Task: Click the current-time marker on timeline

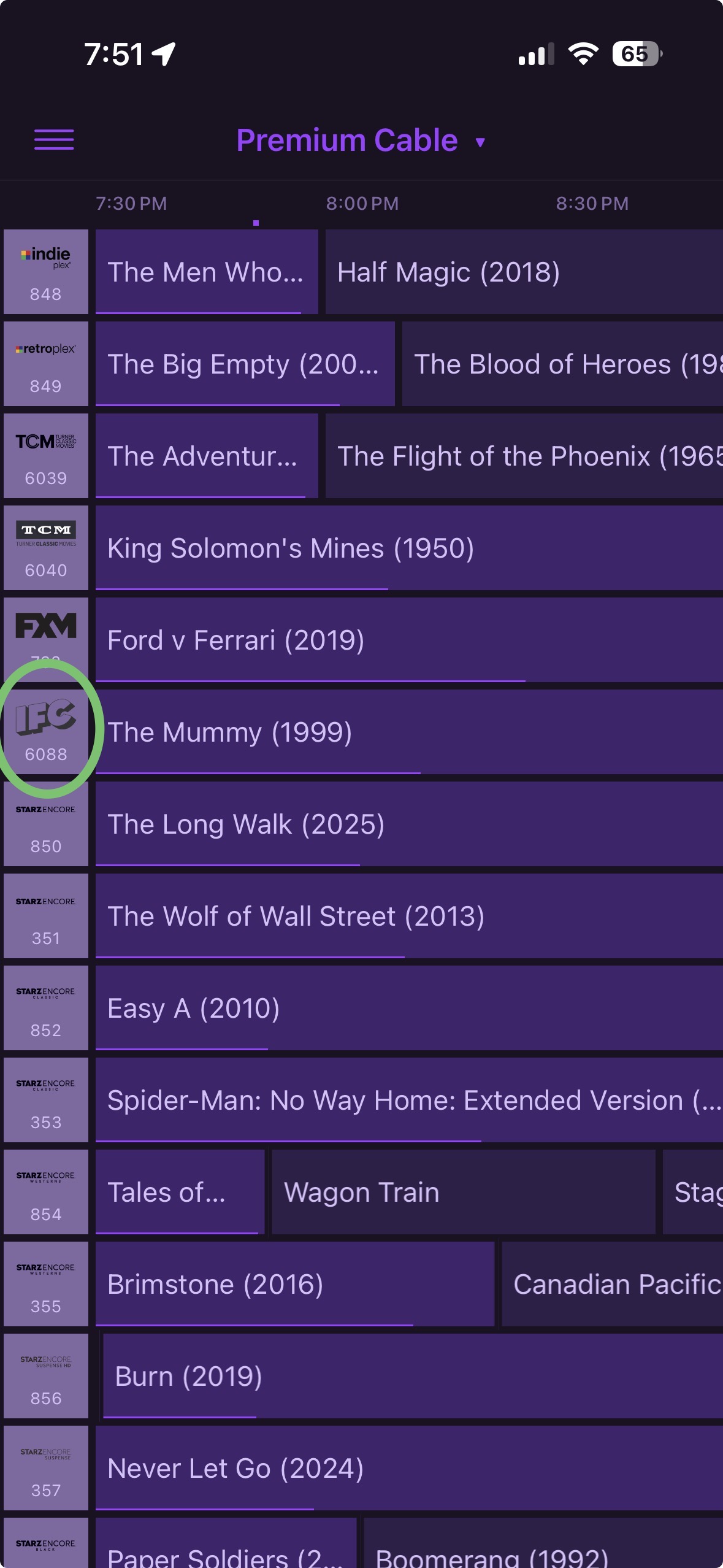Action: [256, 223]
